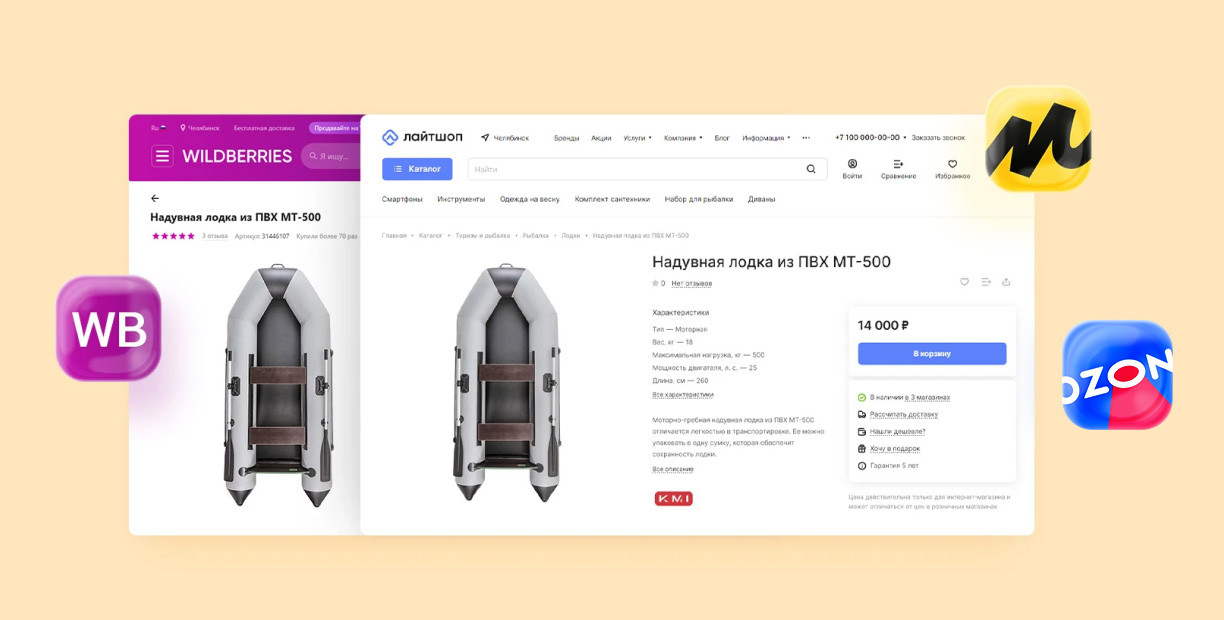
Task: Click the back arrow on Wildberries page
Action: click(x=155, y=198)
